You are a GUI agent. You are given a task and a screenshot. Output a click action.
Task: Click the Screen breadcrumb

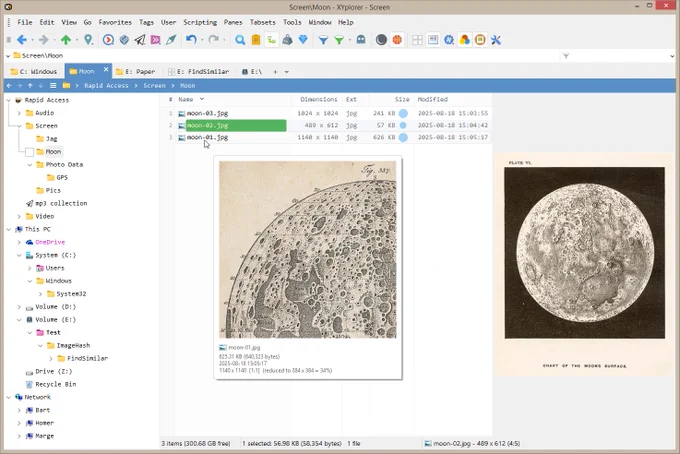click(154, 85)
